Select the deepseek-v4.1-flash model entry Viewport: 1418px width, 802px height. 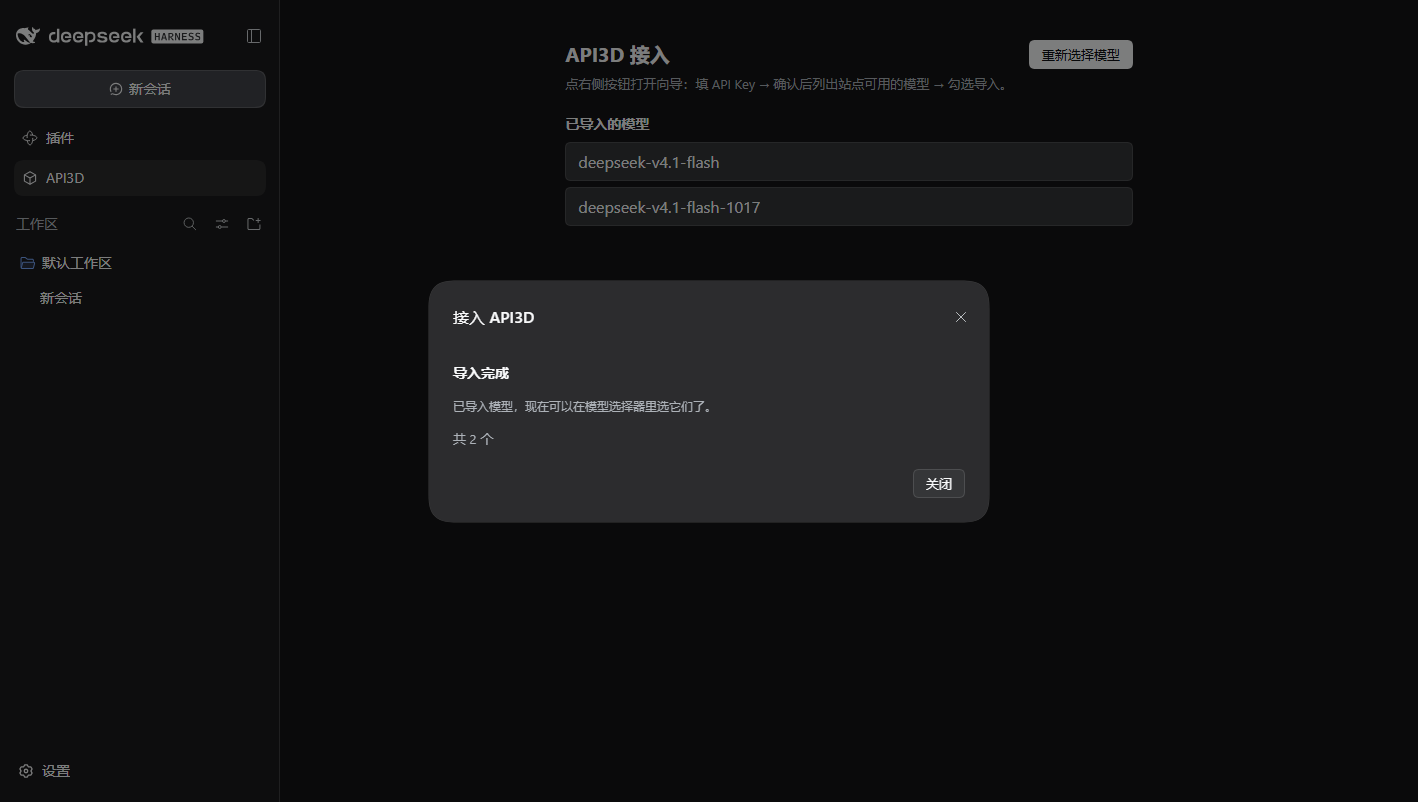pyautogui.click(x=849, y=162)
